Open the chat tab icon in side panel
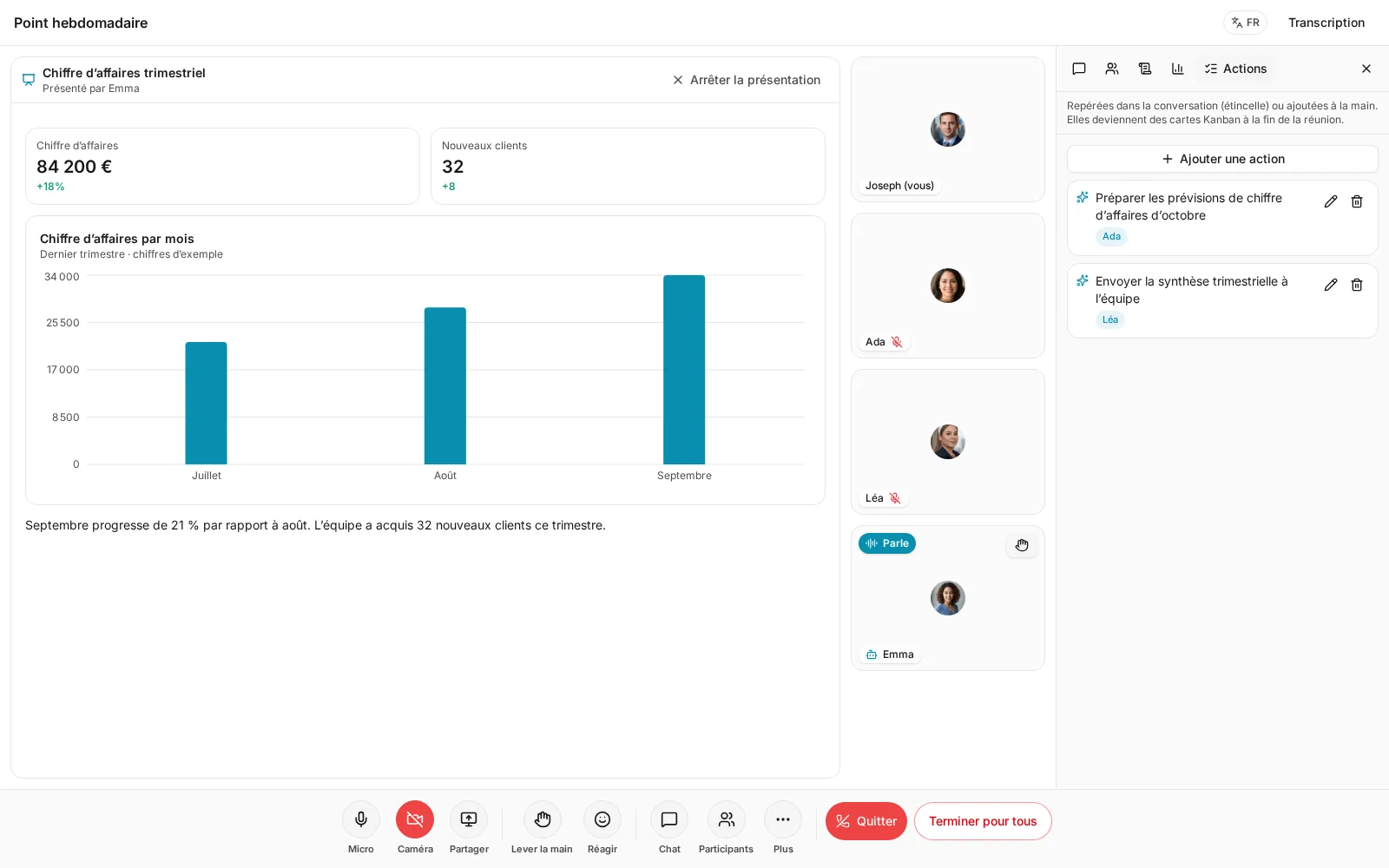 [1079, 69]
